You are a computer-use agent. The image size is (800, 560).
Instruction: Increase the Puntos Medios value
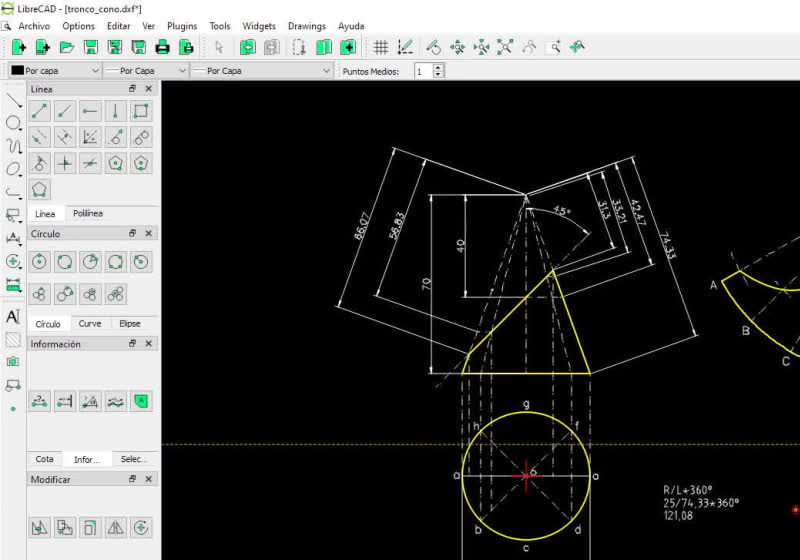point(438,68)
